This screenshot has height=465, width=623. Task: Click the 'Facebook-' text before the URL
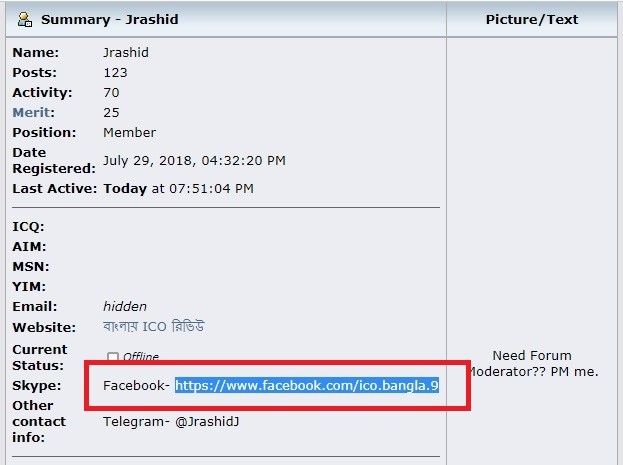(136, 386)
